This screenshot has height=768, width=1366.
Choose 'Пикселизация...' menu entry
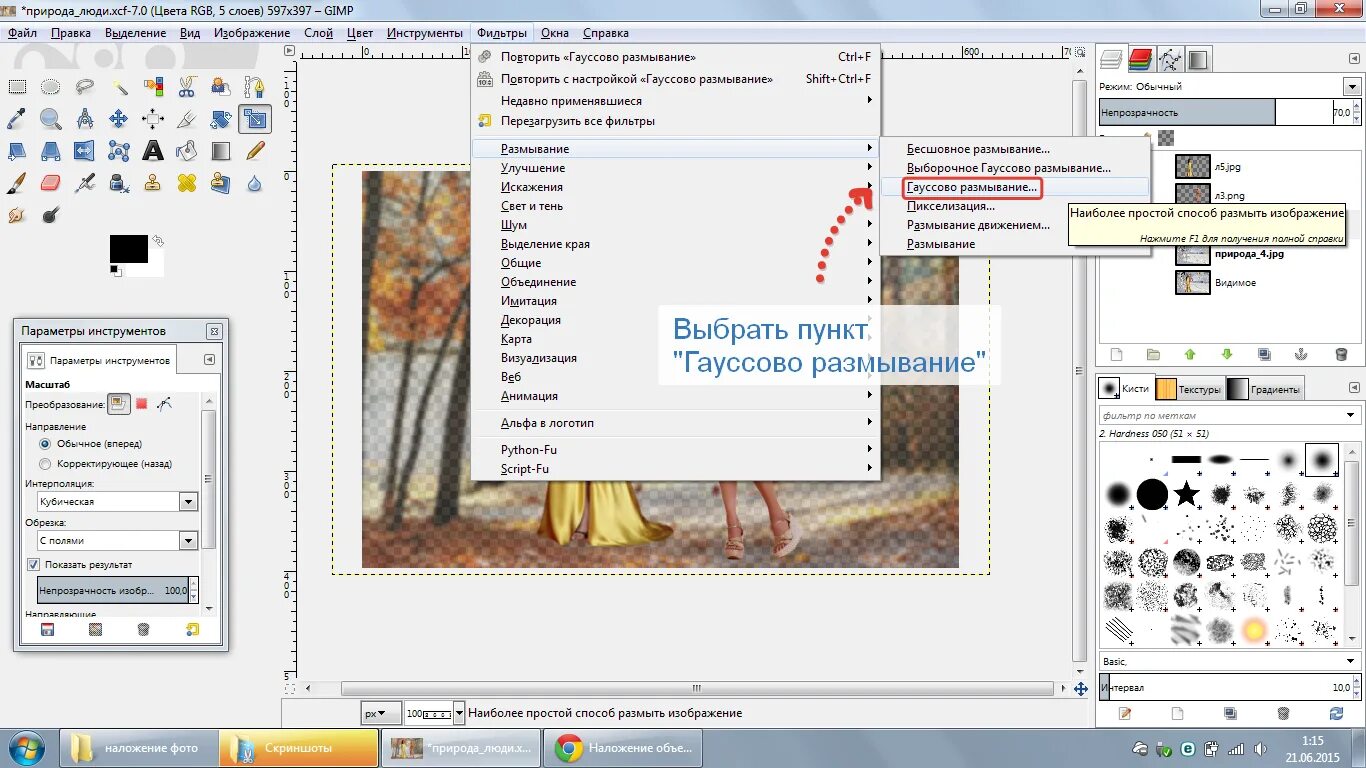pos(951,206)
